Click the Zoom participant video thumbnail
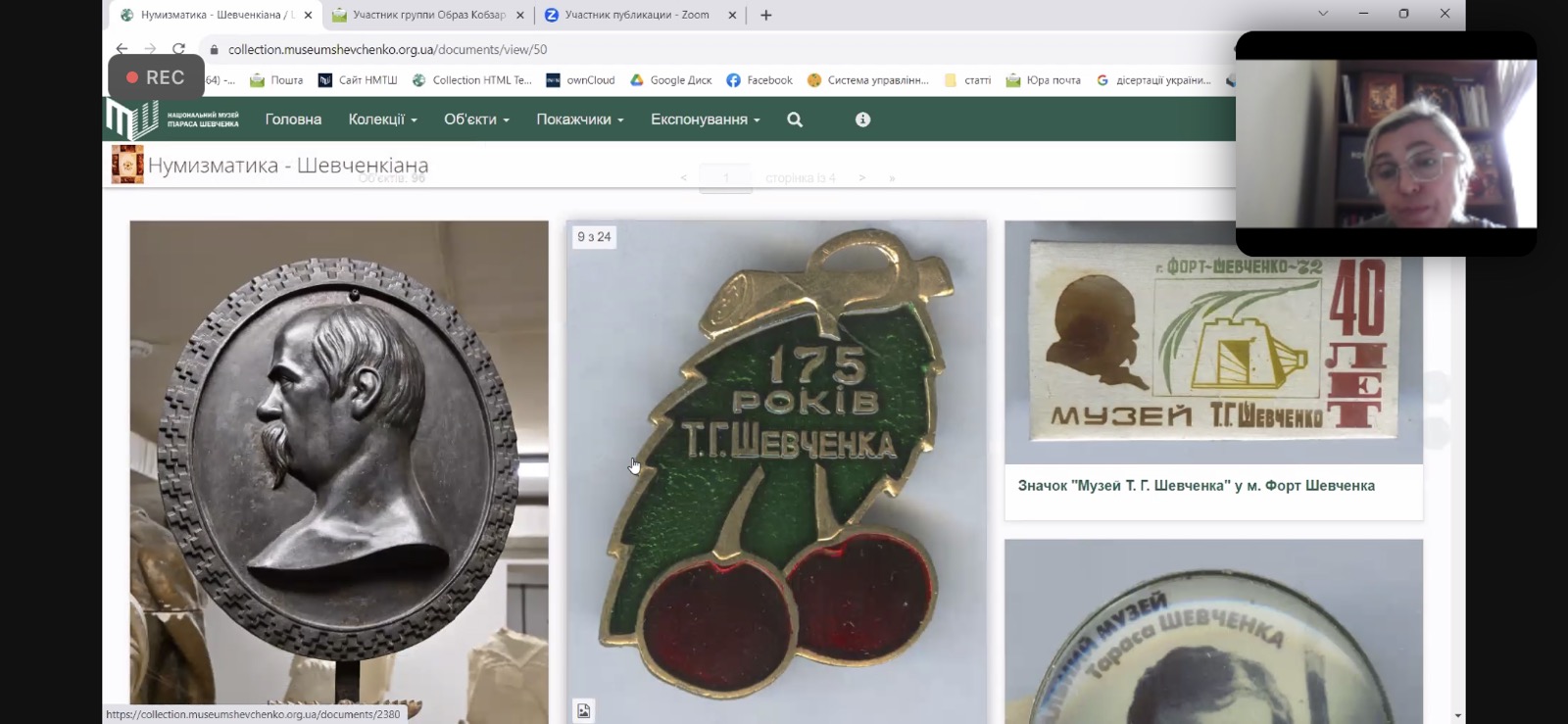Screen dimensions: 1568x724 point(1386,144)
